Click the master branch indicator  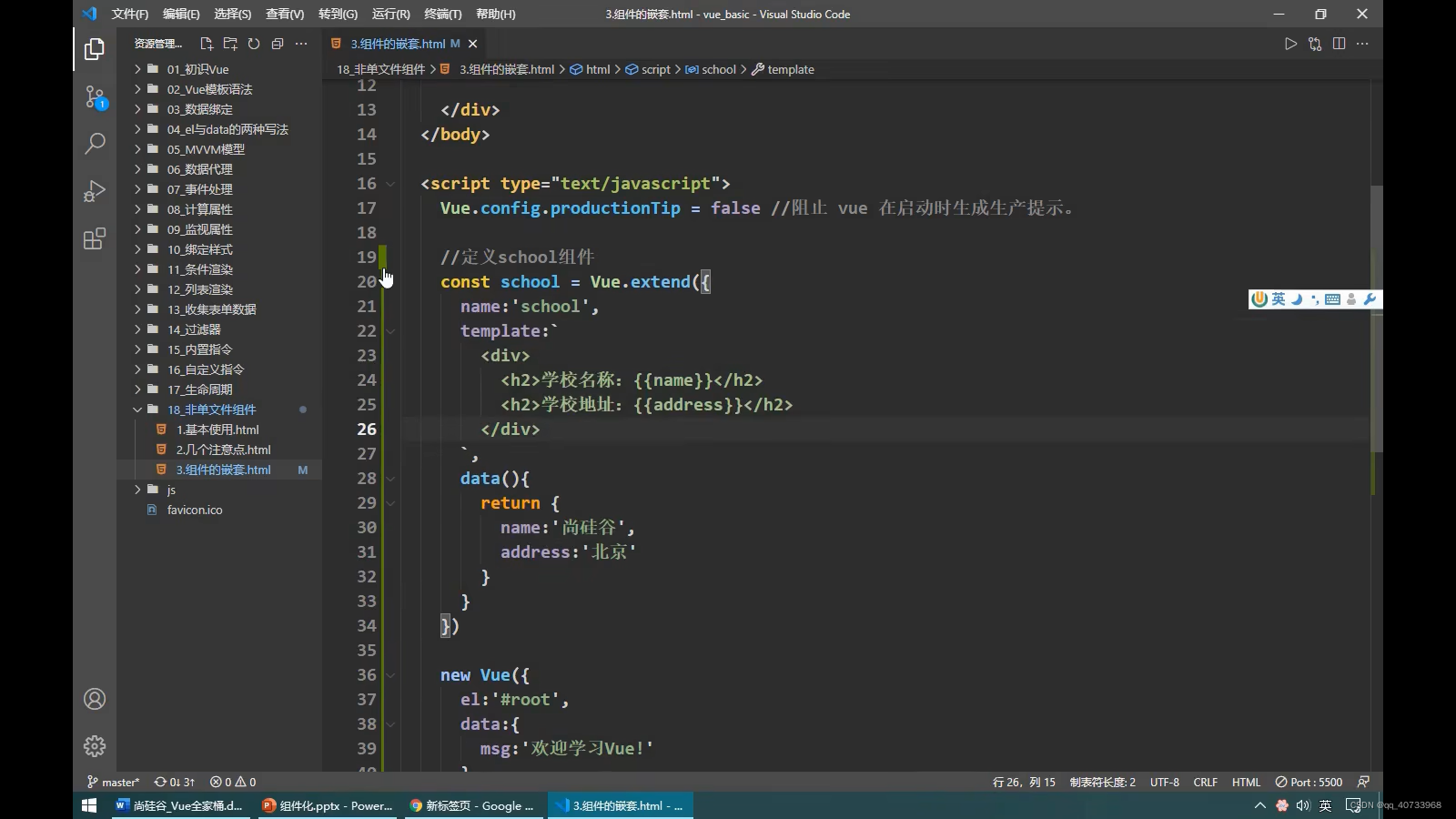(113, 782)
